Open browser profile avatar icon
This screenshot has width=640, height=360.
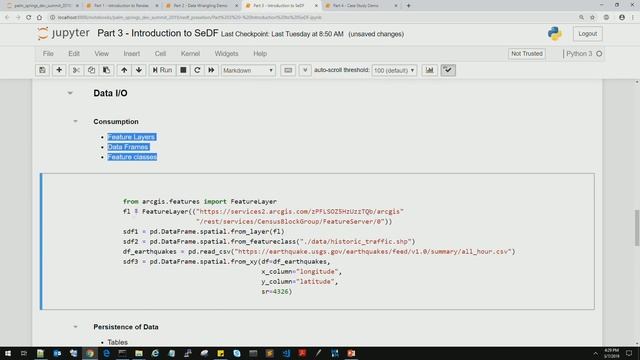[x=622, y=17]
